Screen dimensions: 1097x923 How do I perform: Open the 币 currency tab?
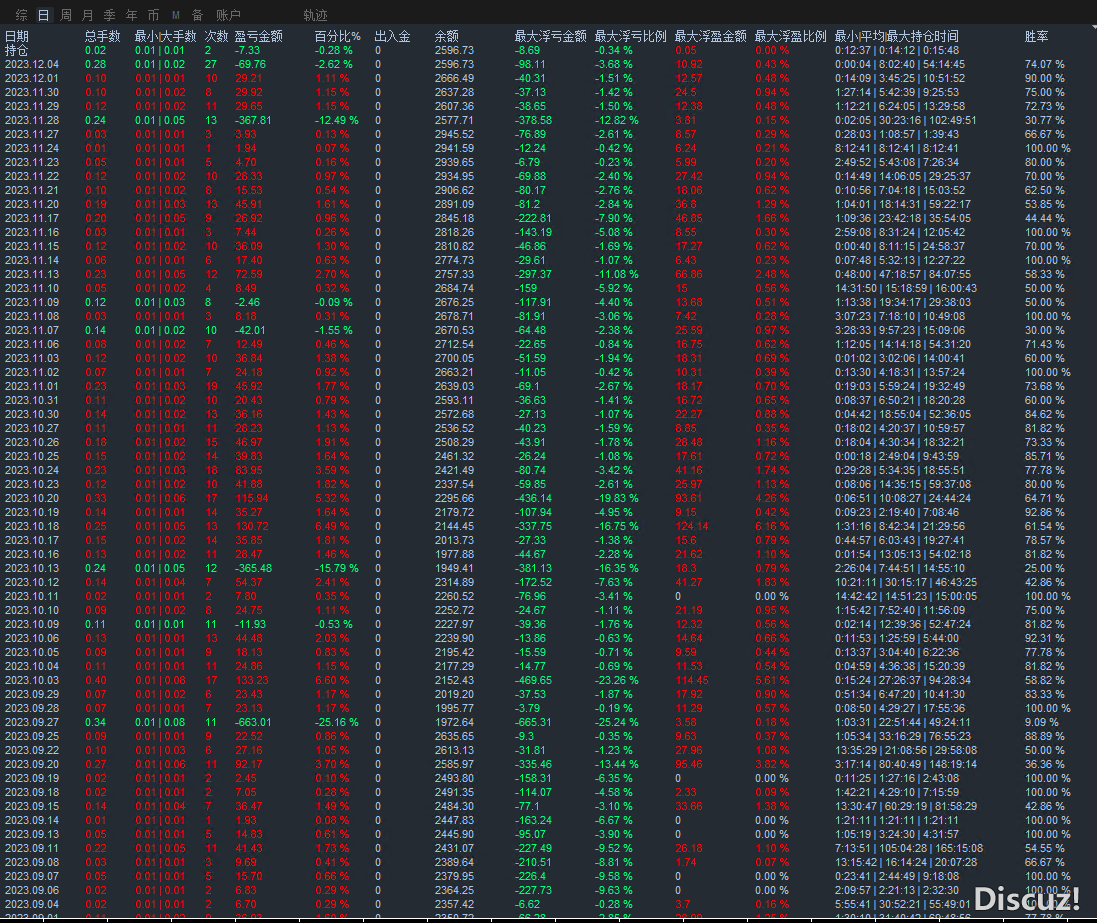tap(153, 15)
